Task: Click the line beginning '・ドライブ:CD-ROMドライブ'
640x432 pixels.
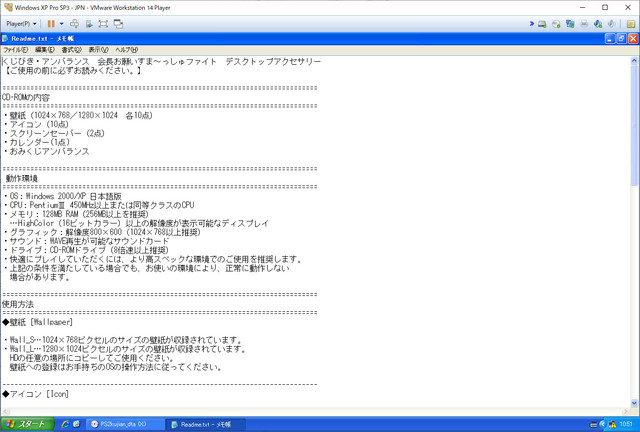Action: pos(86,250)
